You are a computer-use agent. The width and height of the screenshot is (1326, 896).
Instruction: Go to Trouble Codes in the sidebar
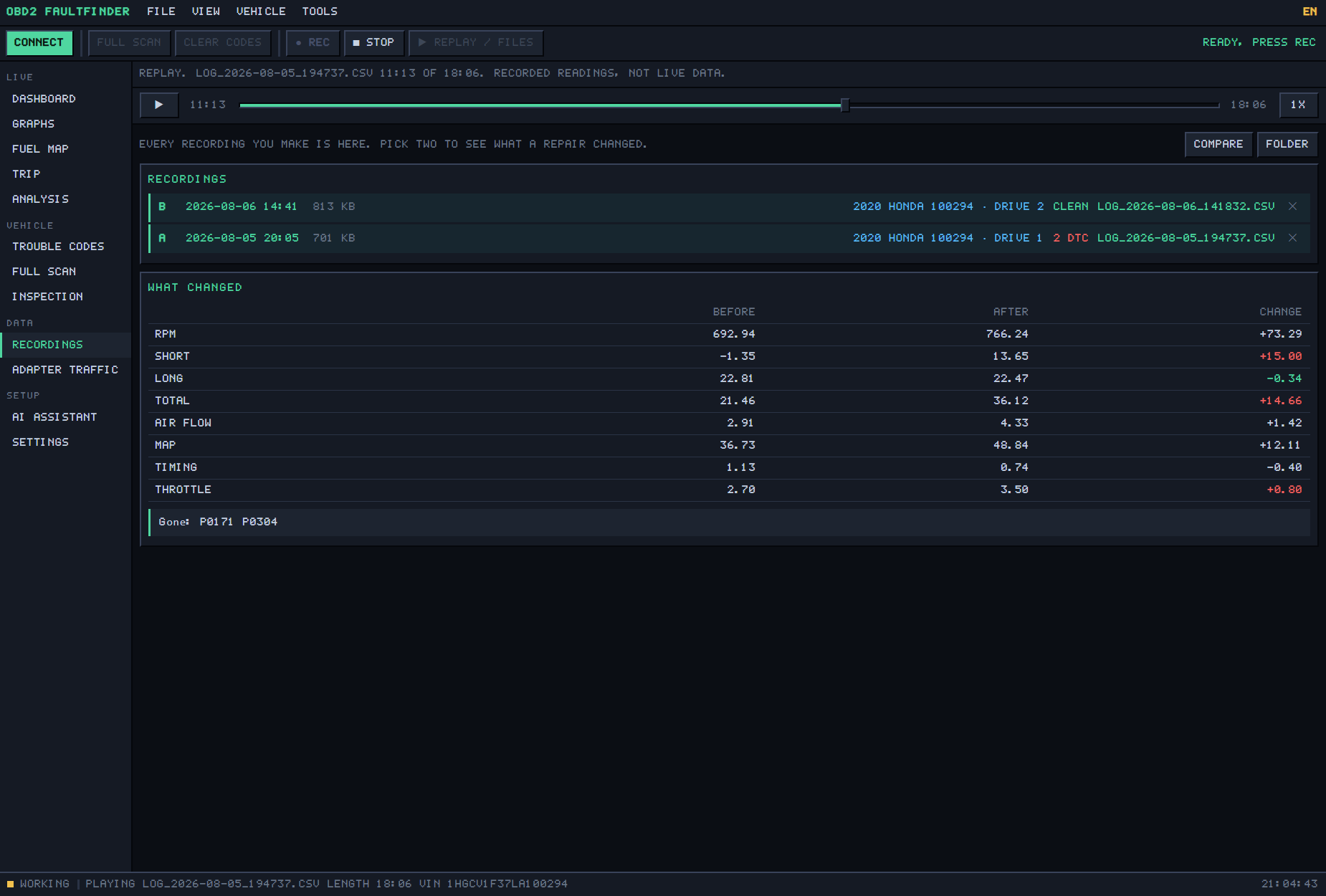coord(58,247)
